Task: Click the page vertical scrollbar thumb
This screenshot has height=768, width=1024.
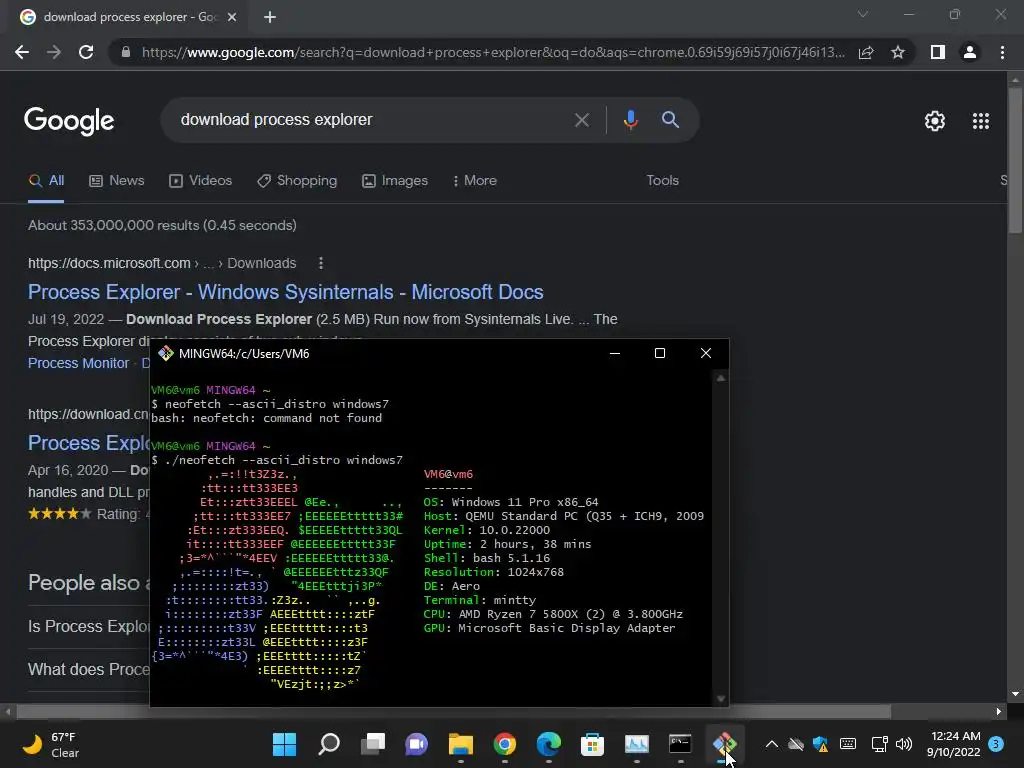Action: tap(1015, 160)
